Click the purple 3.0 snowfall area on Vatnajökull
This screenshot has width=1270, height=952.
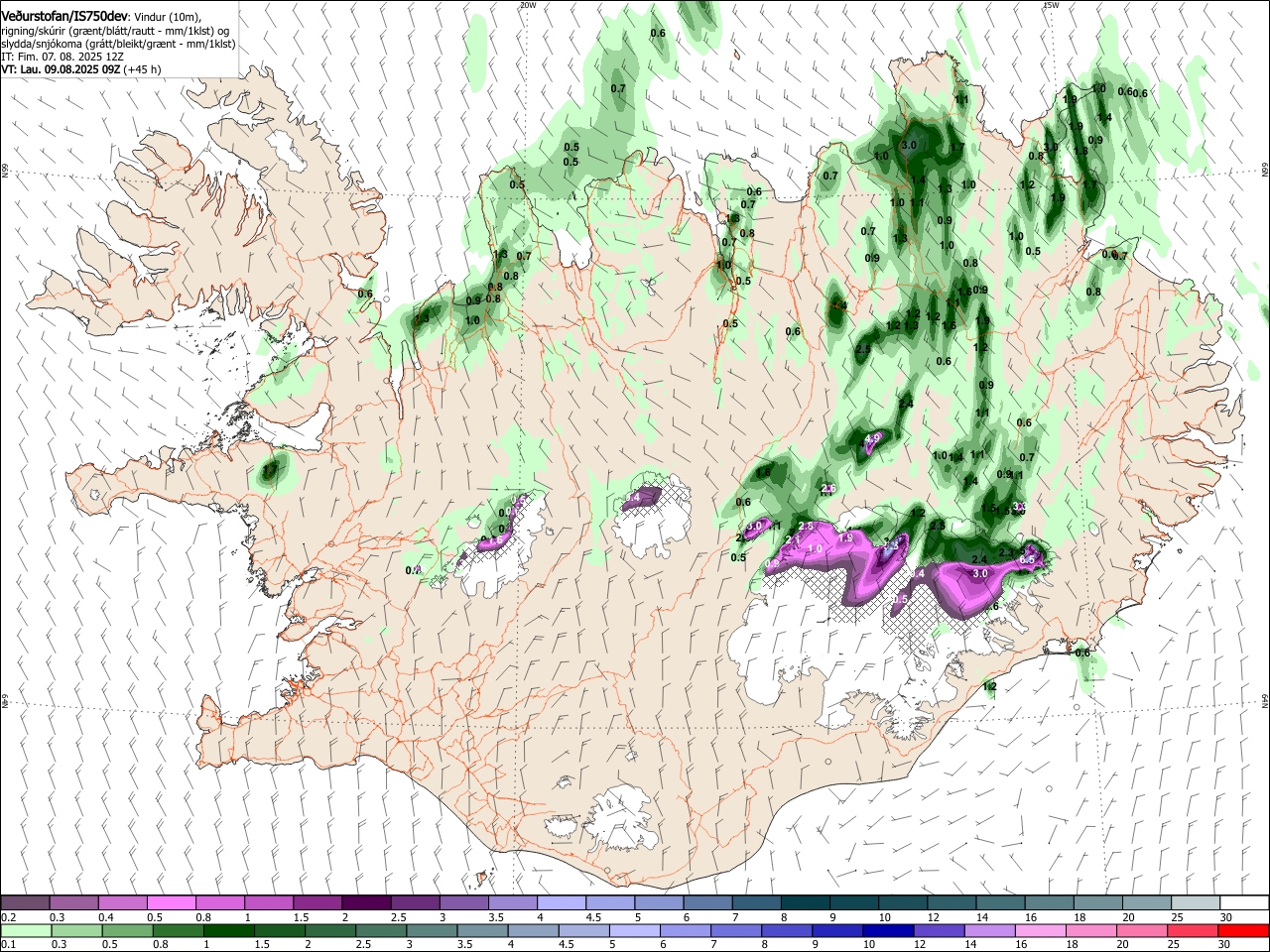pos(980,573)
